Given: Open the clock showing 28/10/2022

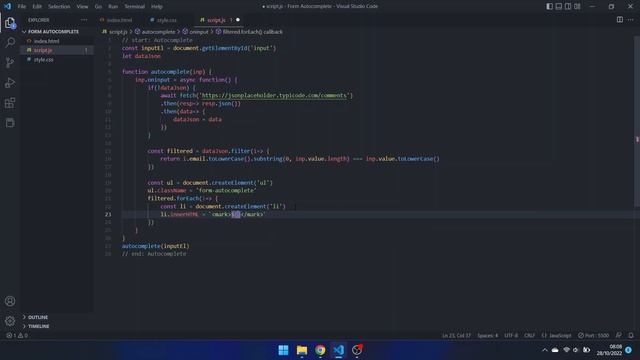Looking at the screenshot, I should coord(609,350).
